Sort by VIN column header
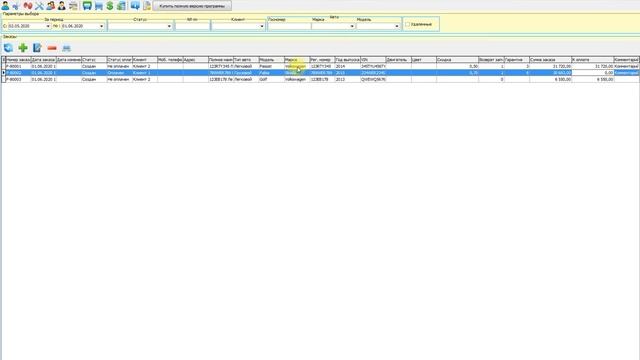 coord(373,60)
